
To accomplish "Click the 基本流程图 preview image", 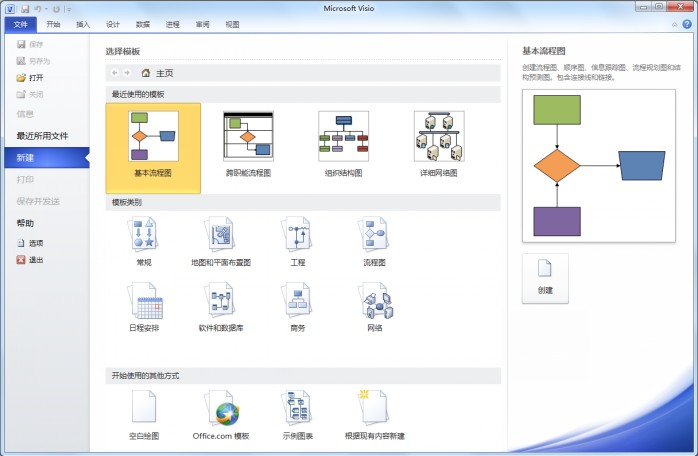I will pos(599,166).
